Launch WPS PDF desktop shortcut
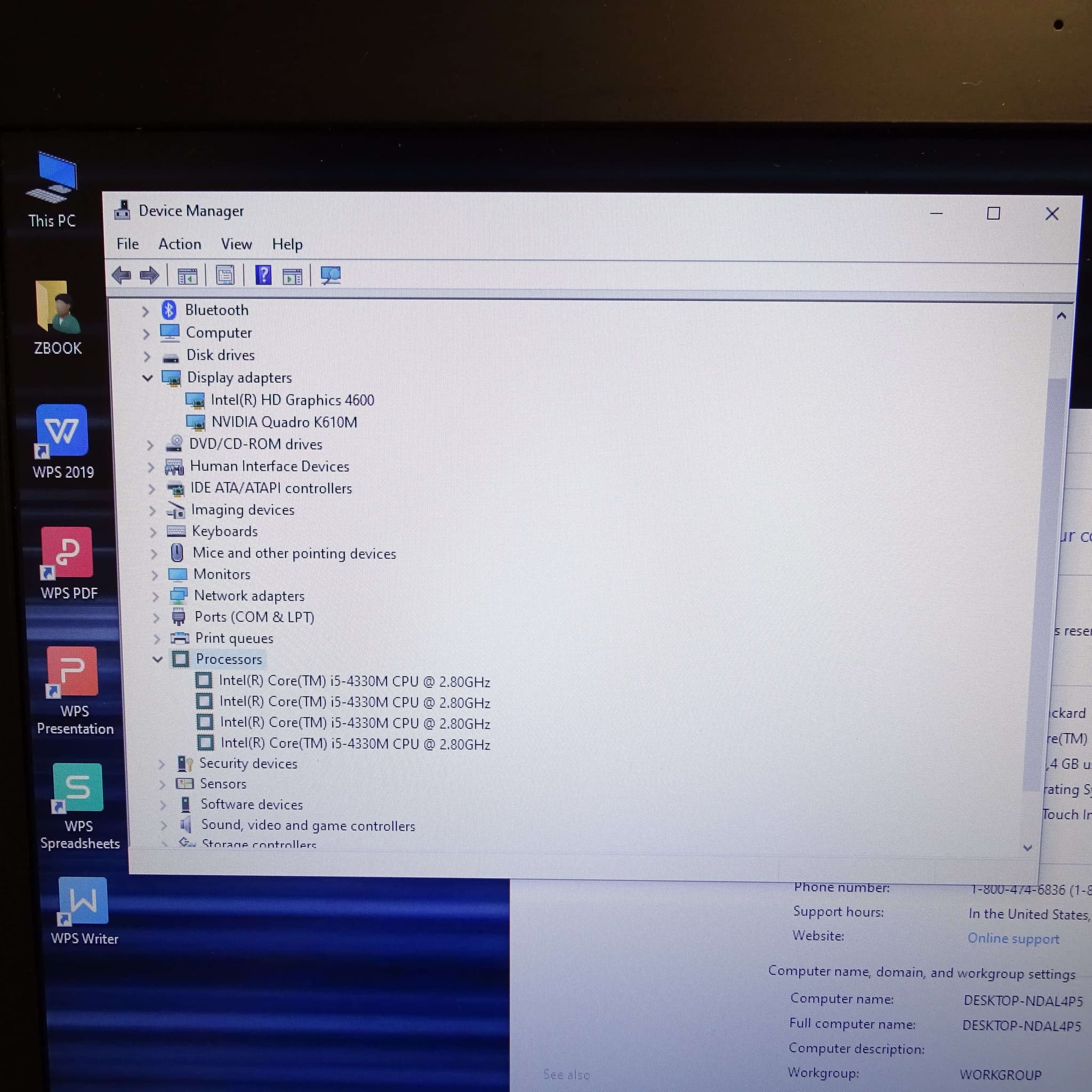1092x1092 pixels. click(68, 563)
